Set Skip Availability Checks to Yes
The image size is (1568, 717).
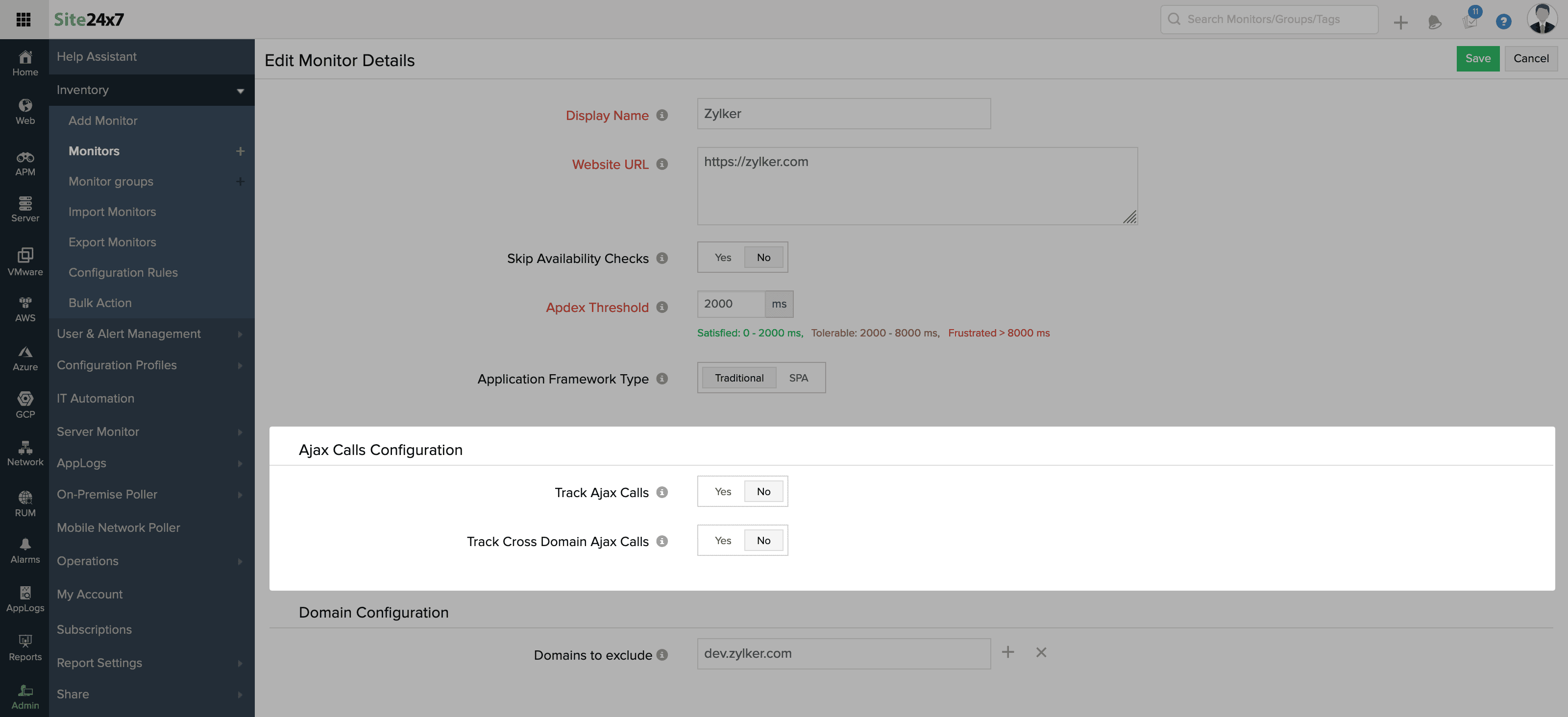tap(723, 257)
